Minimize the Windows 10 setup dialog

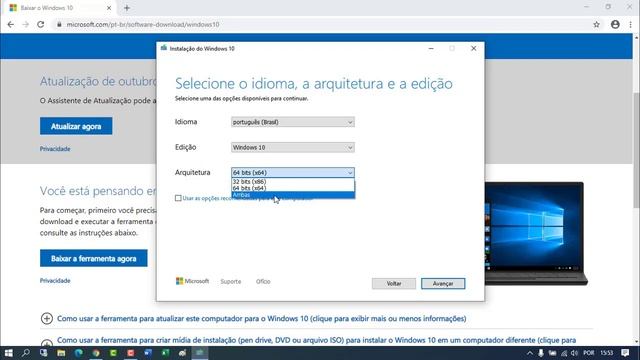(431, 48)
